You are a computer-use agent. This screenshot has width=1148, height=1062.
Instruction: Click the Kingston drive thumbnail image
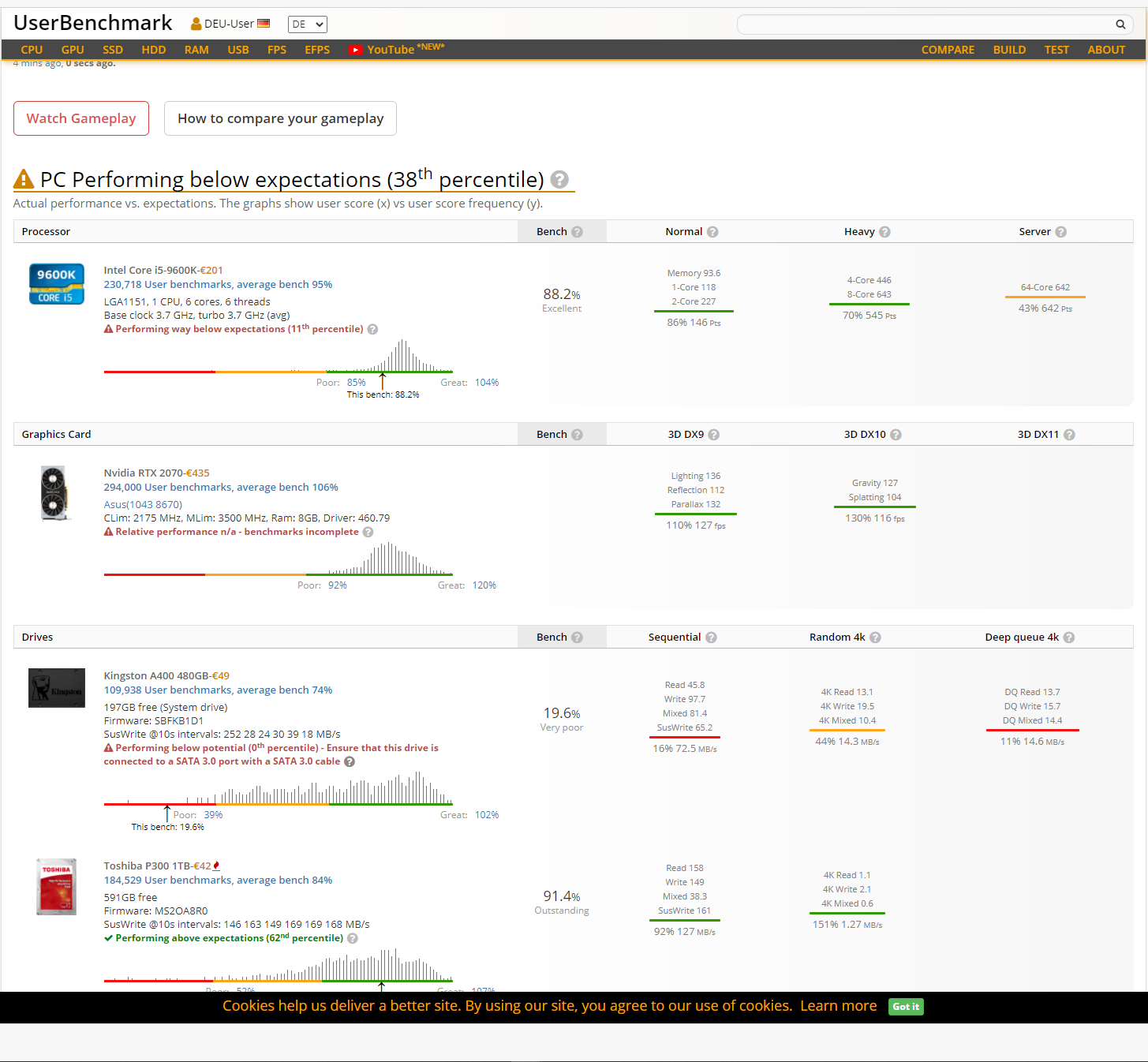click(56, 687)
